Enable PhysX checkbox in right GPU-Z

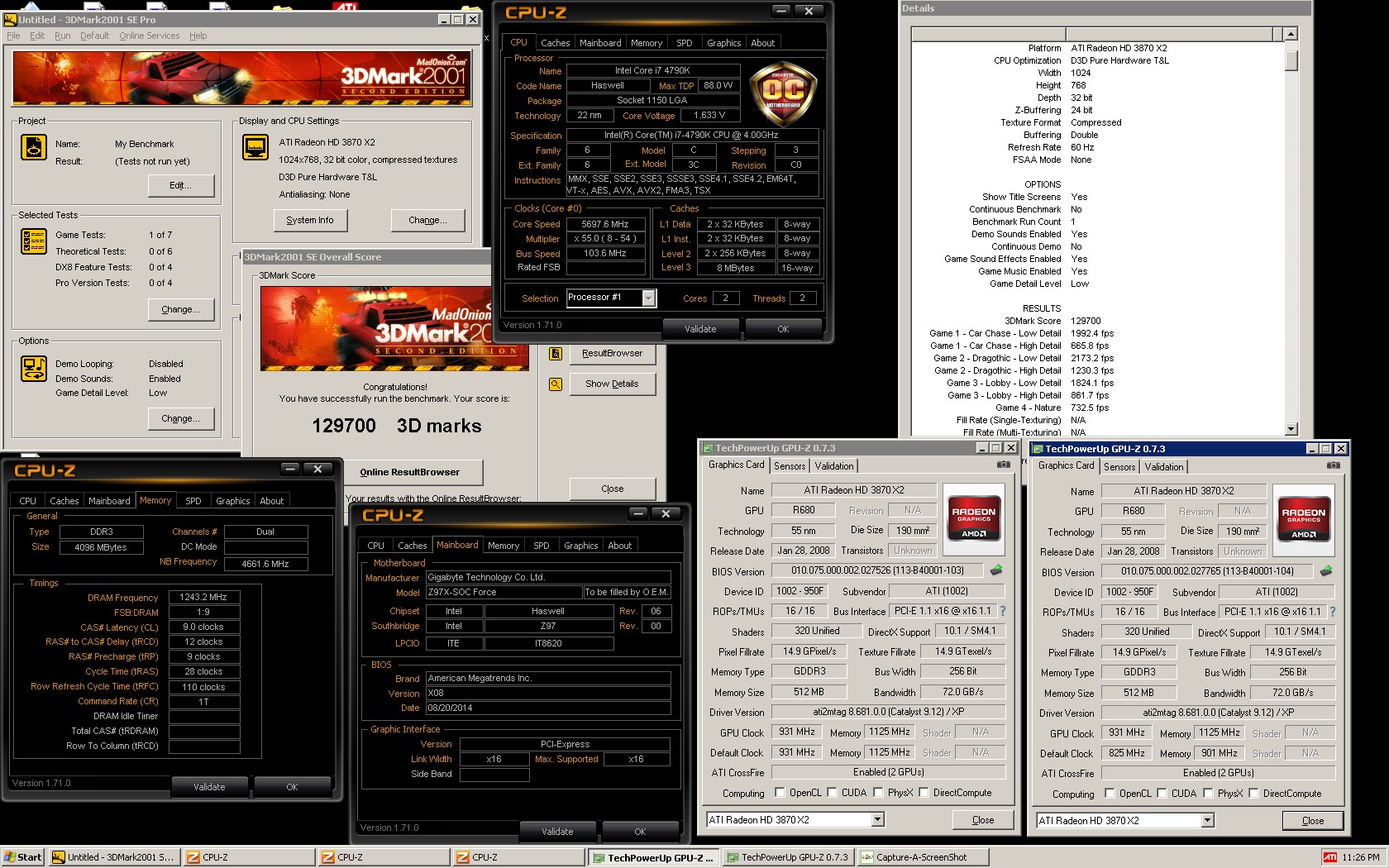(1208, 794)
